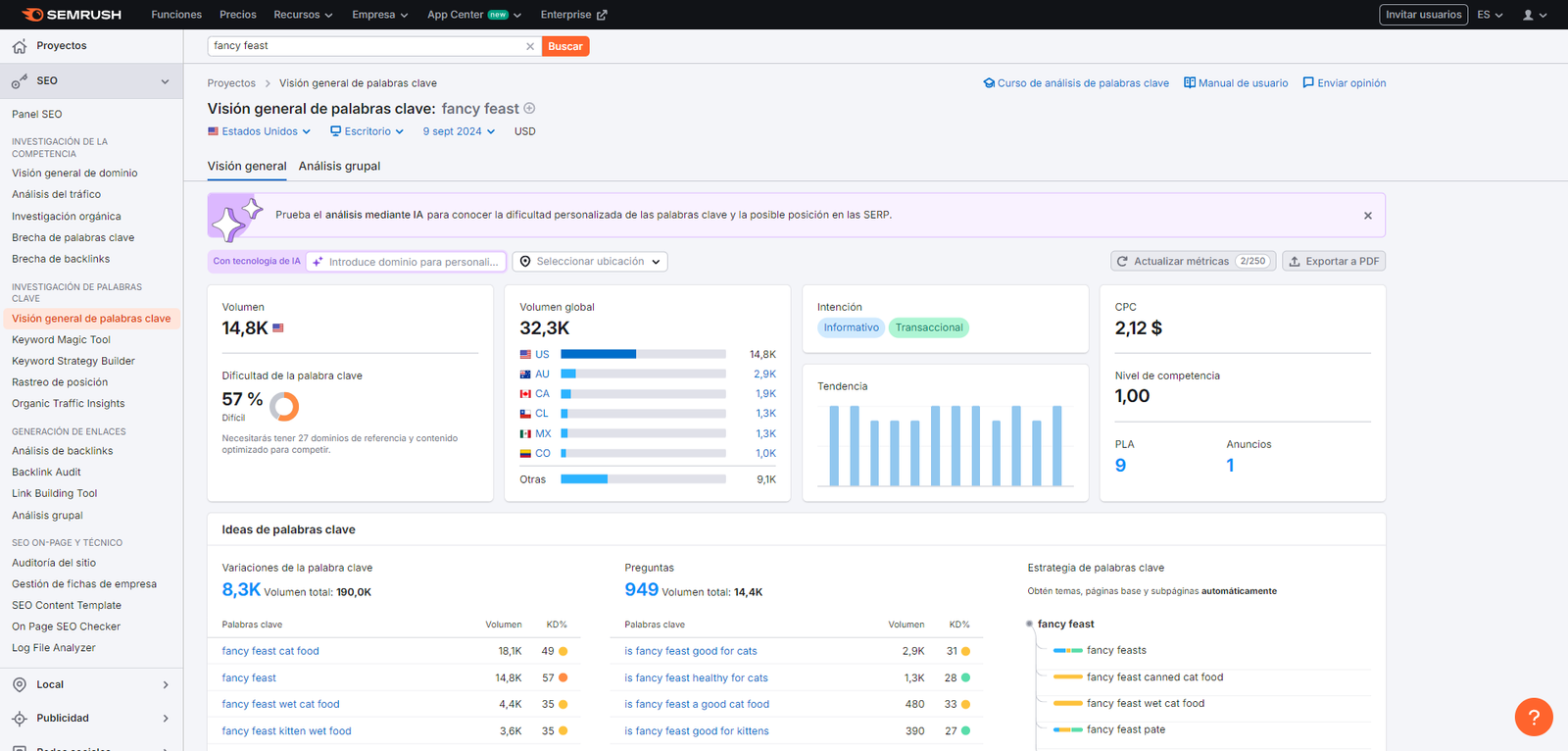Click the Otras volume bar
This screenshot has width=1568, height=751.
coord(643,479)
